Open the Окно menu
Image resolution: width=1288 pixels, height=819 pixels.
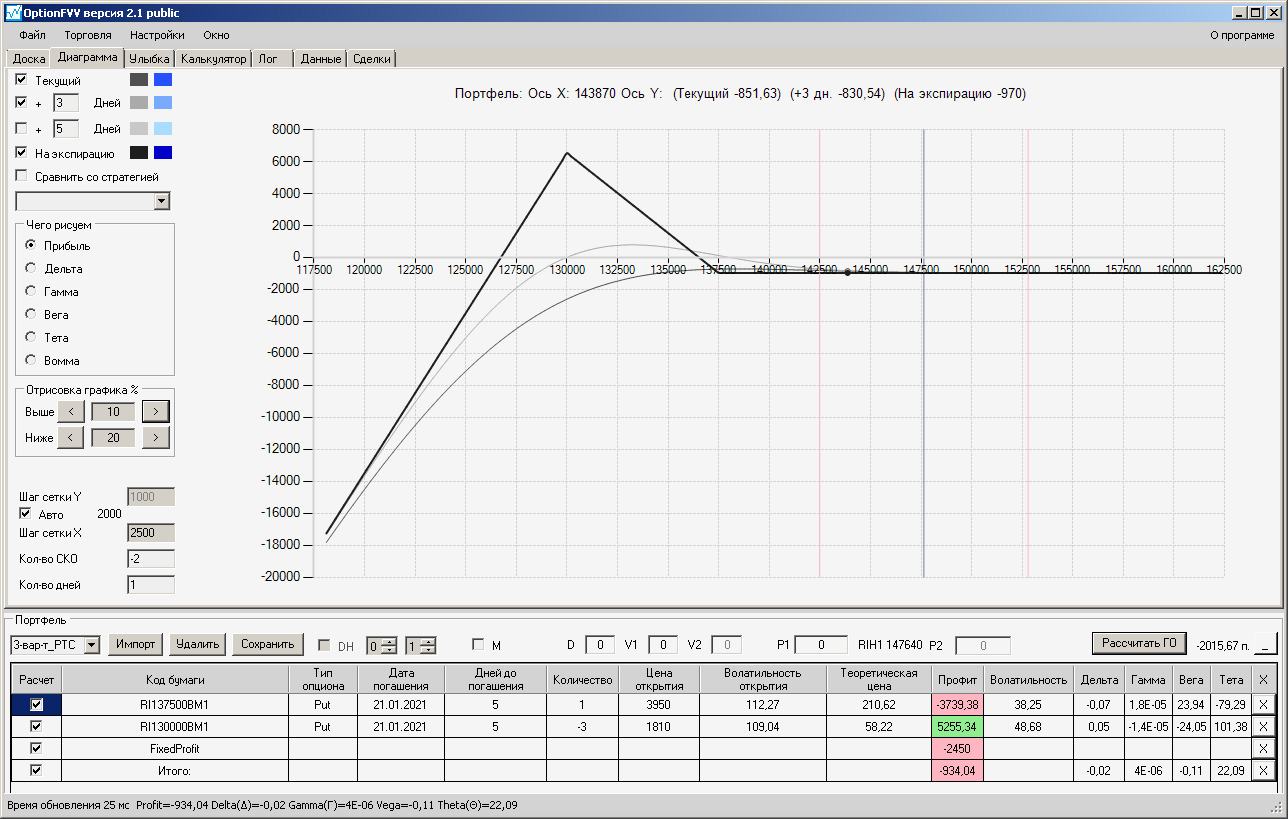click(216, 35)
